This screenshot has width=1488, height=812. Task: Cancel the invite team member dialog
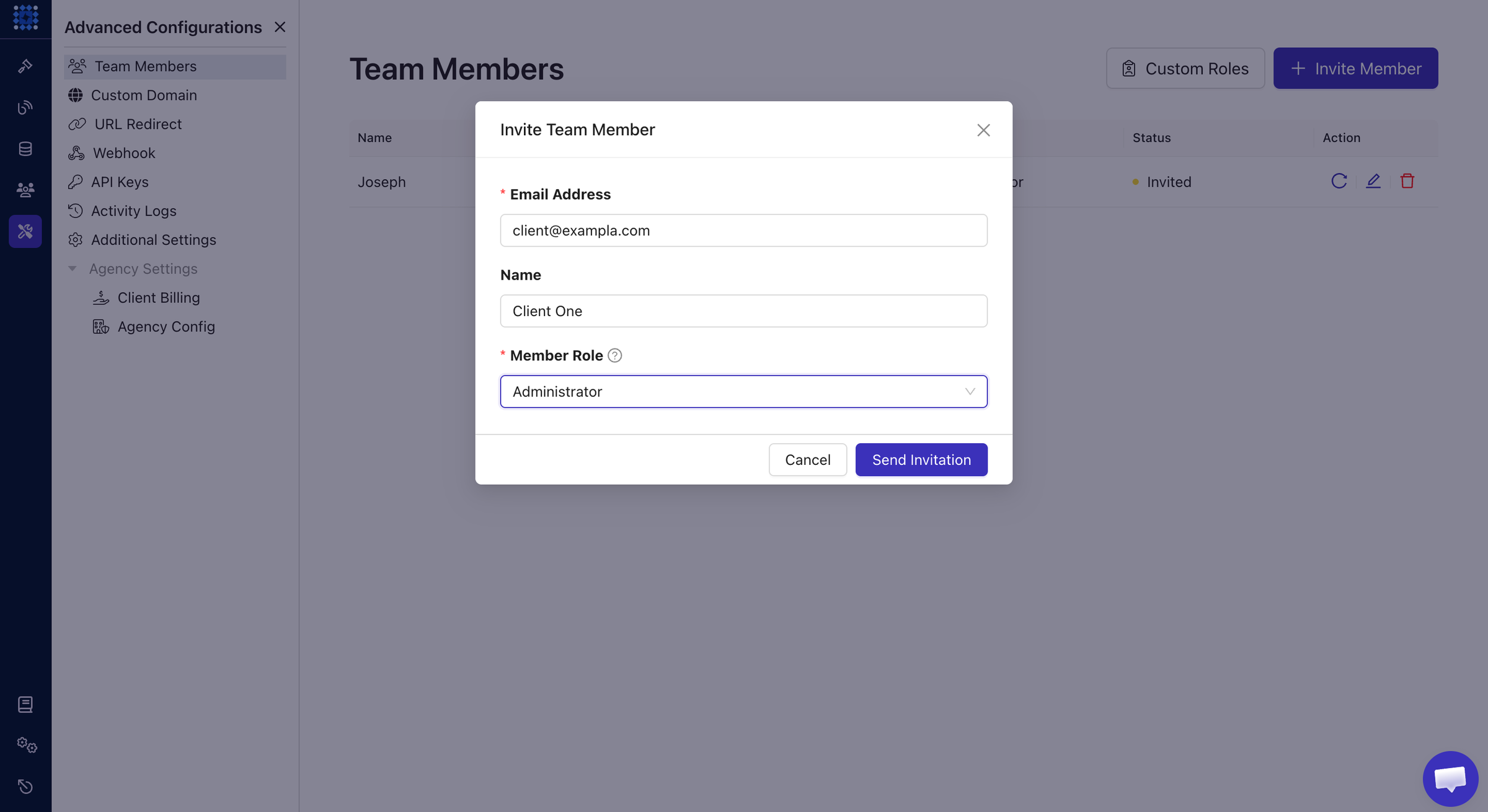(x=807, y=460)
